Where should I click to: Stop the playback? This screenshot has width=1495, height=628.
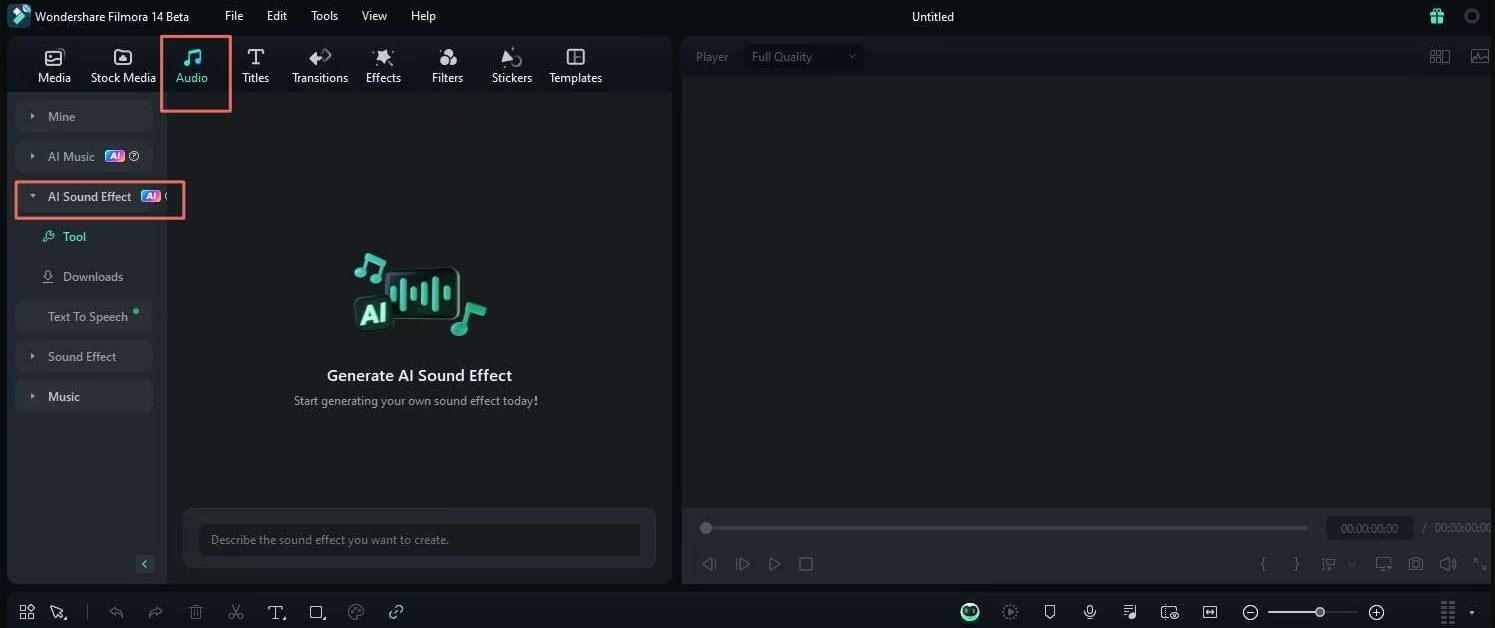coord(806,564)
